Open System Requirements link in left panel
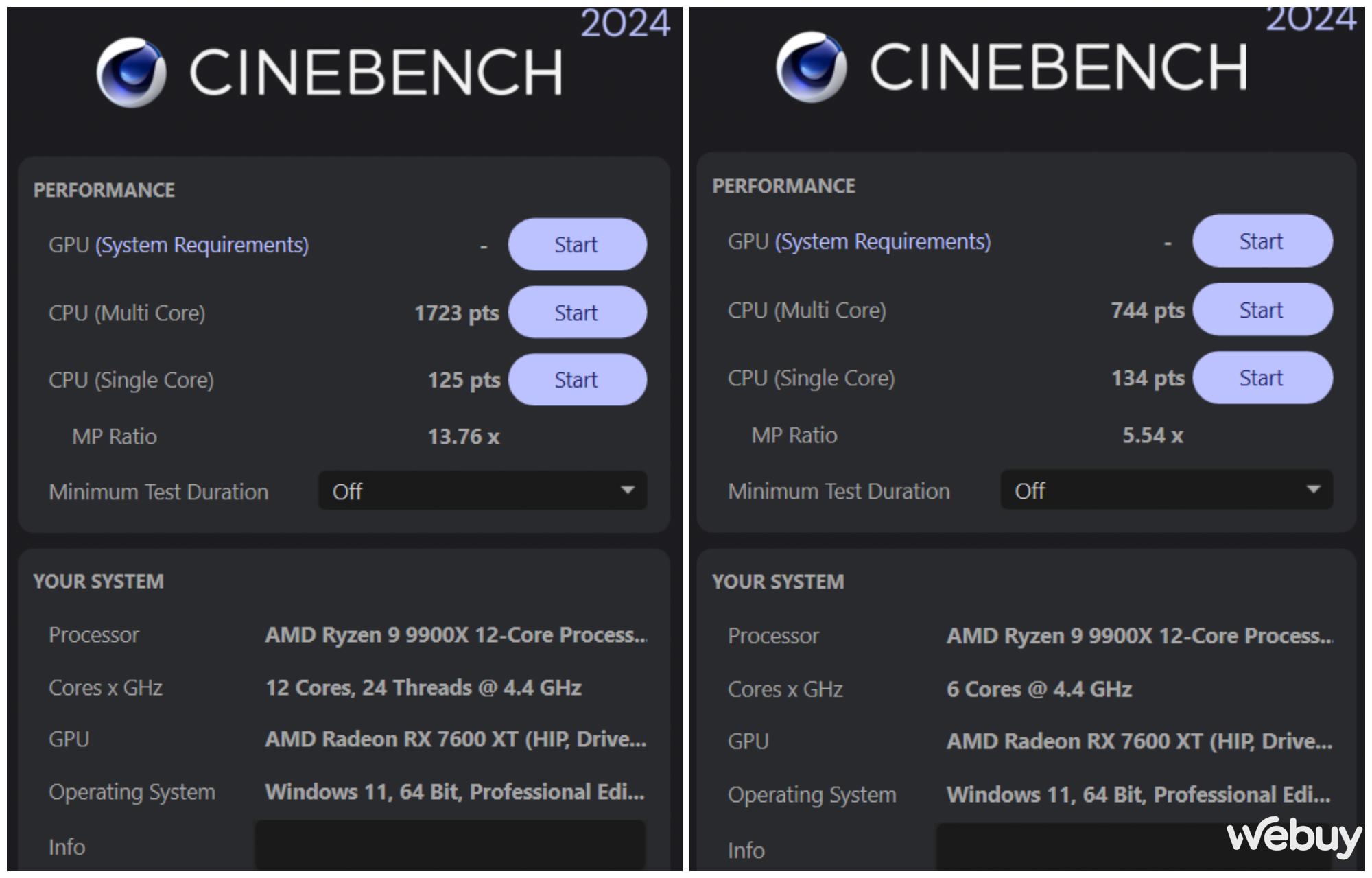This screenshot has height=878, width=1372. click(202, 245)
